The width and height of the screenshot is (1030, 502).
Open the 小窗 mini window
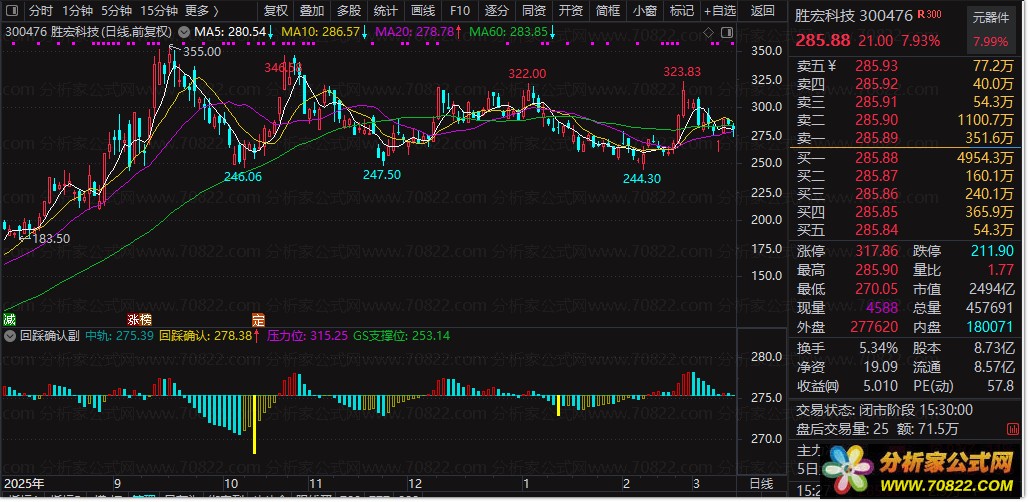644,11
